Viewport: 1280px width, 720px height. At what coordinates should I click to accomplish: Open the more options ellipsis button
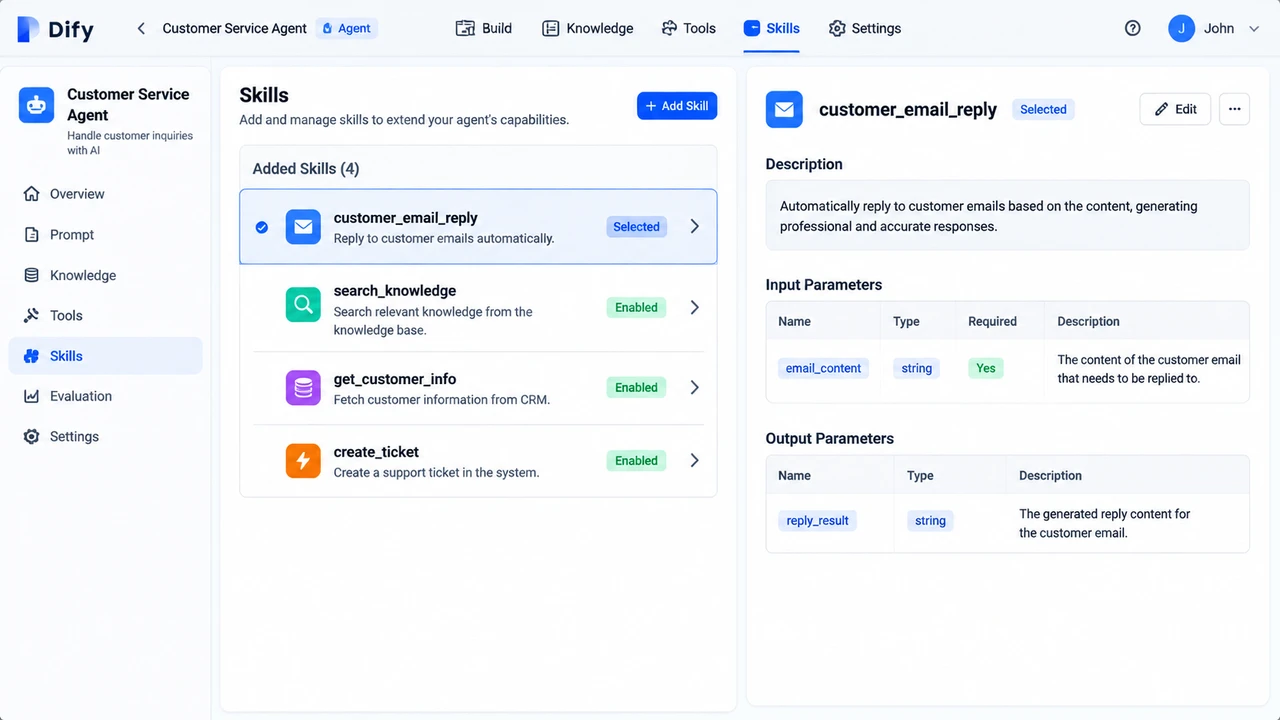click(1234, 109)
